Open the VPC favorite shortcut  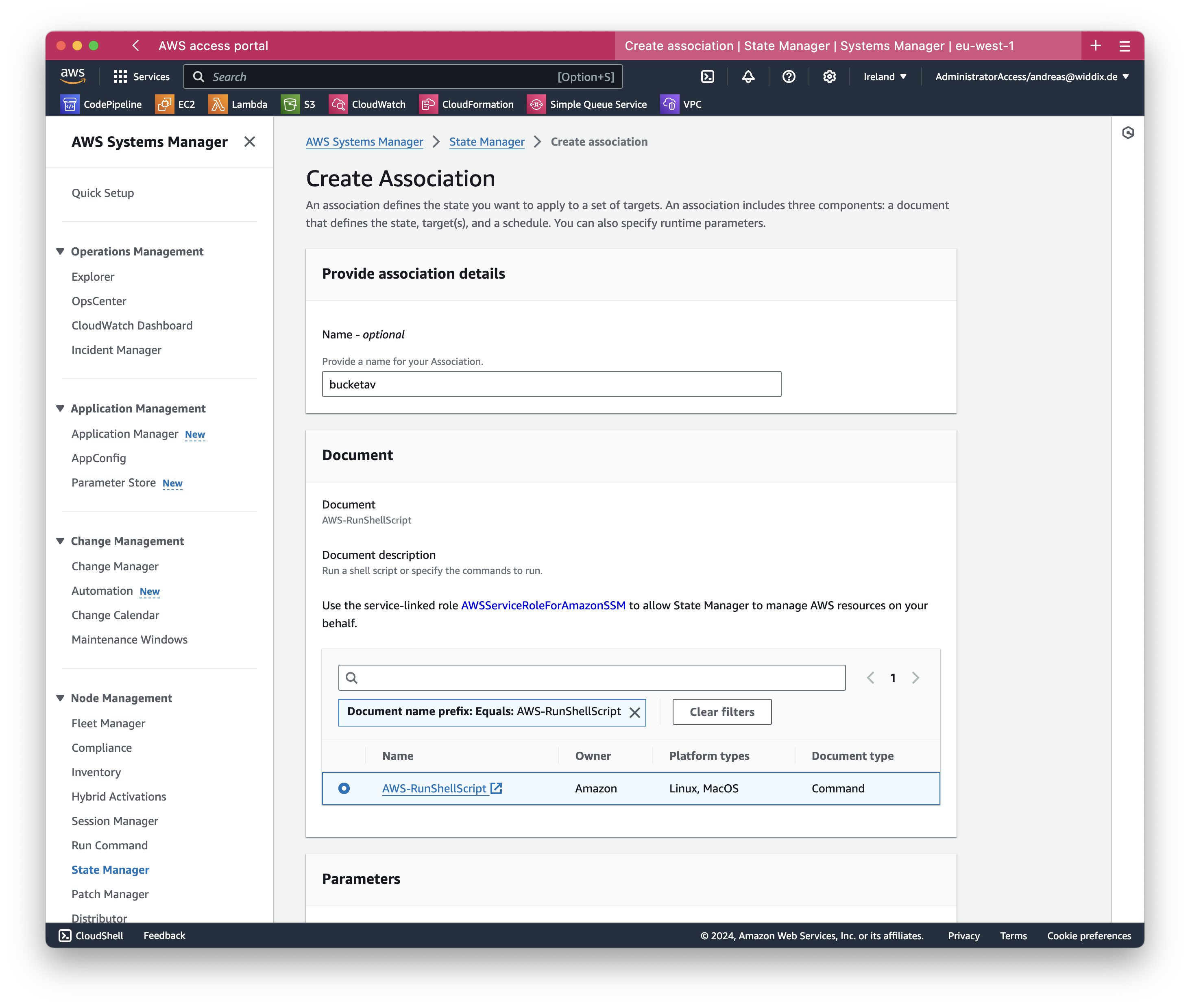(x=681, y=104)
